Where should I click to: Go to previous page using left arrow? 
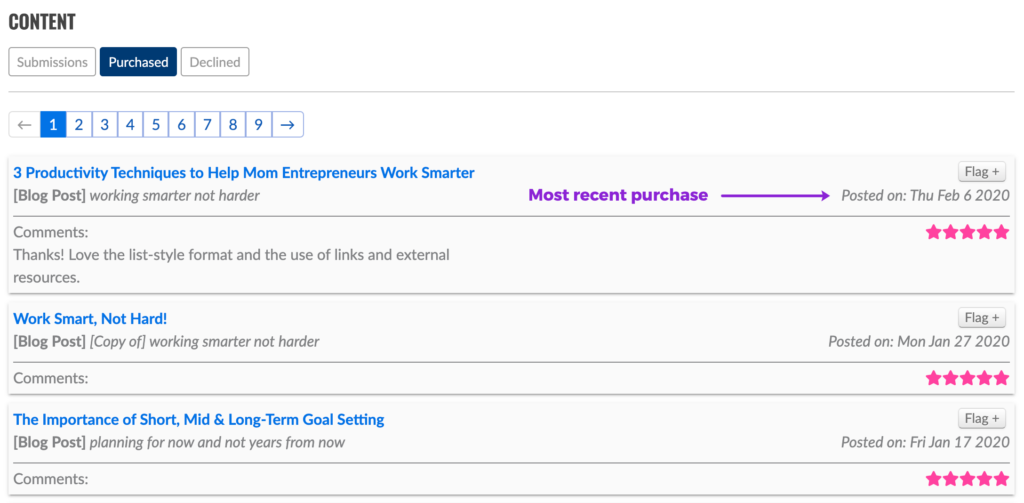click(25, 125)
